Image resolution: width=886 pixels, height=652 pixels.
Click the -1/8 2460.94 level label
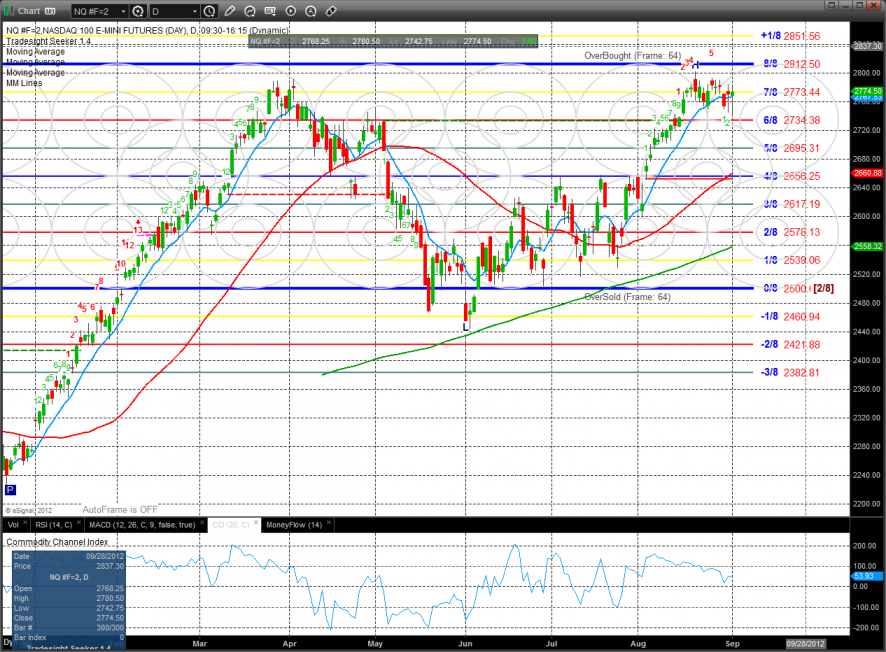click(790, 316)
